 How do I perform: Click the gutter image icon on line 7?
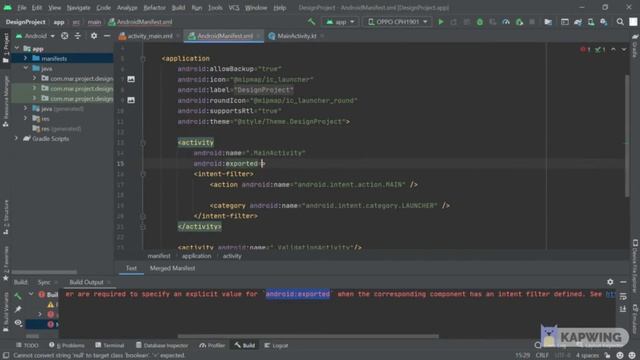tap(131, 79)
